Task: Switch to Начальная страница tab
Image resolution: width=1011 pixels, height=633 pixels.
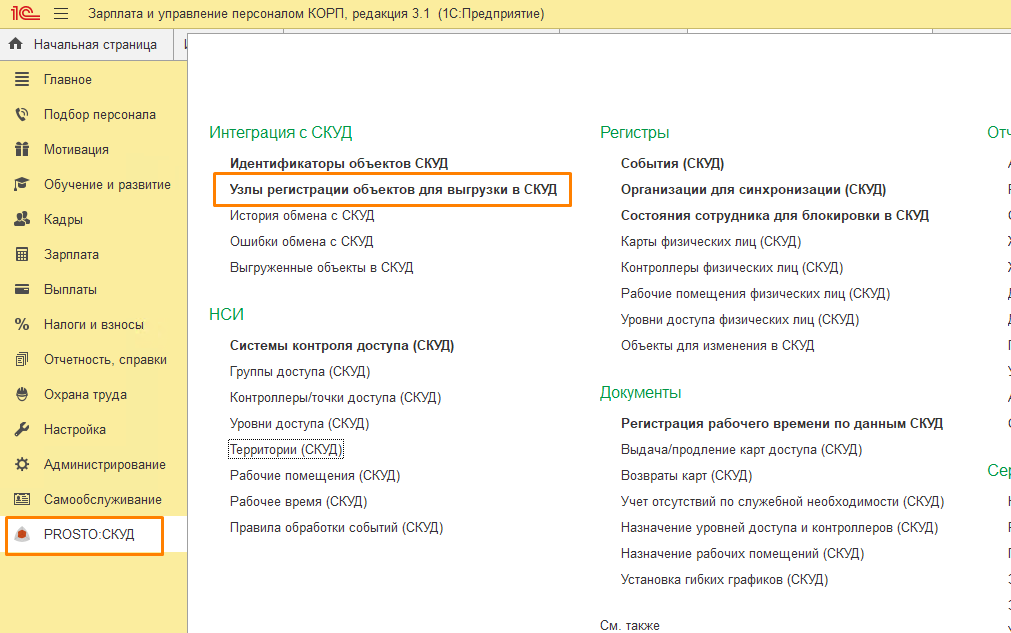Action: (94, 45)
